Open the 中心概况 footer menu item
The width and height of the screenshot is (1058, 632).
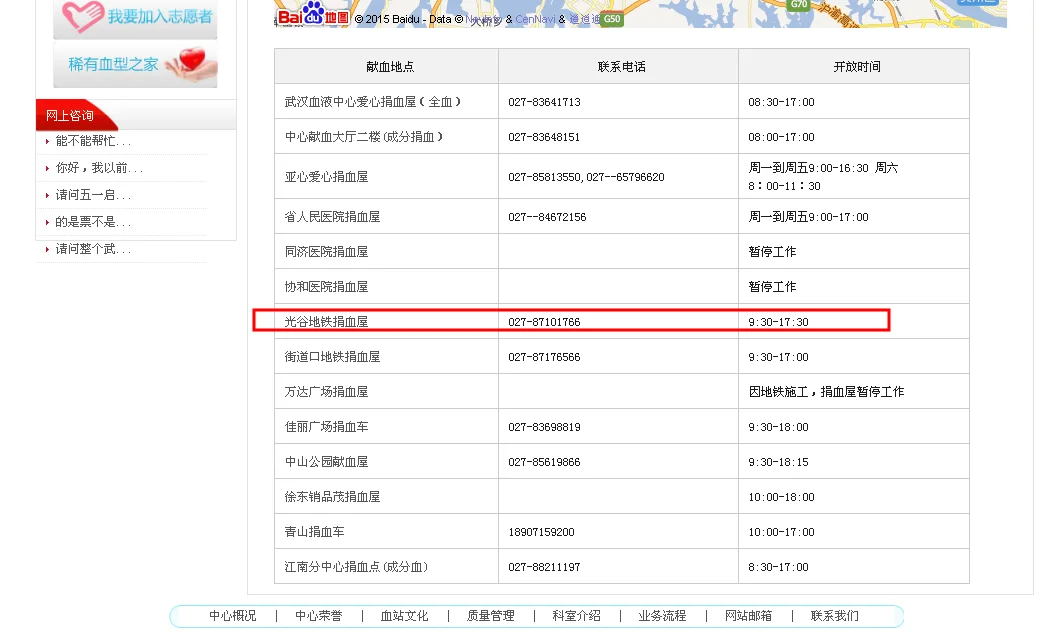coord(232,616)
